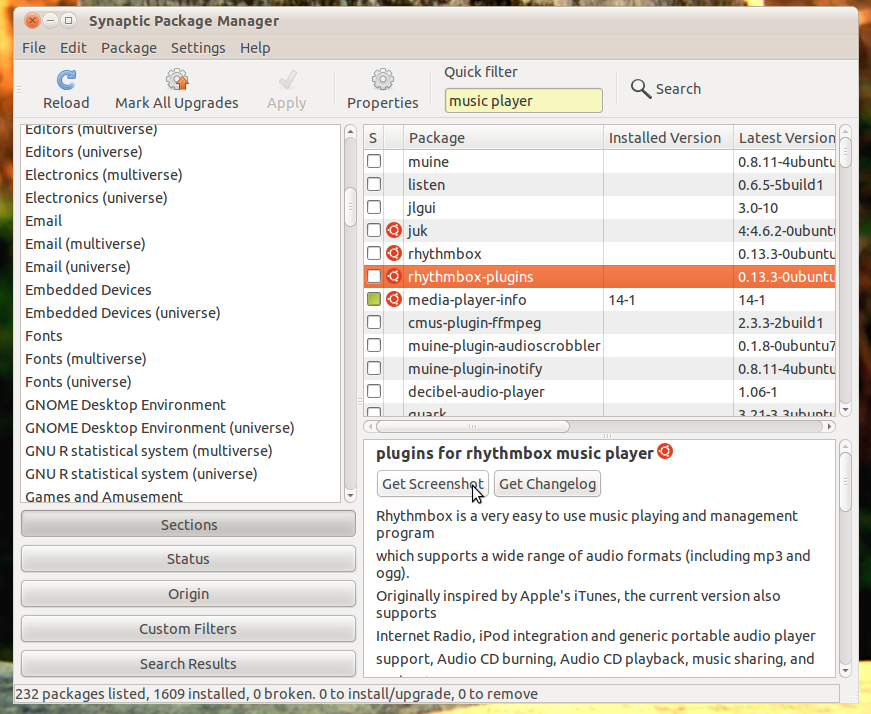Viewport: 871px width, 714px height.
Task: Show the Status filter list
Action: click(x=188, y=559)
